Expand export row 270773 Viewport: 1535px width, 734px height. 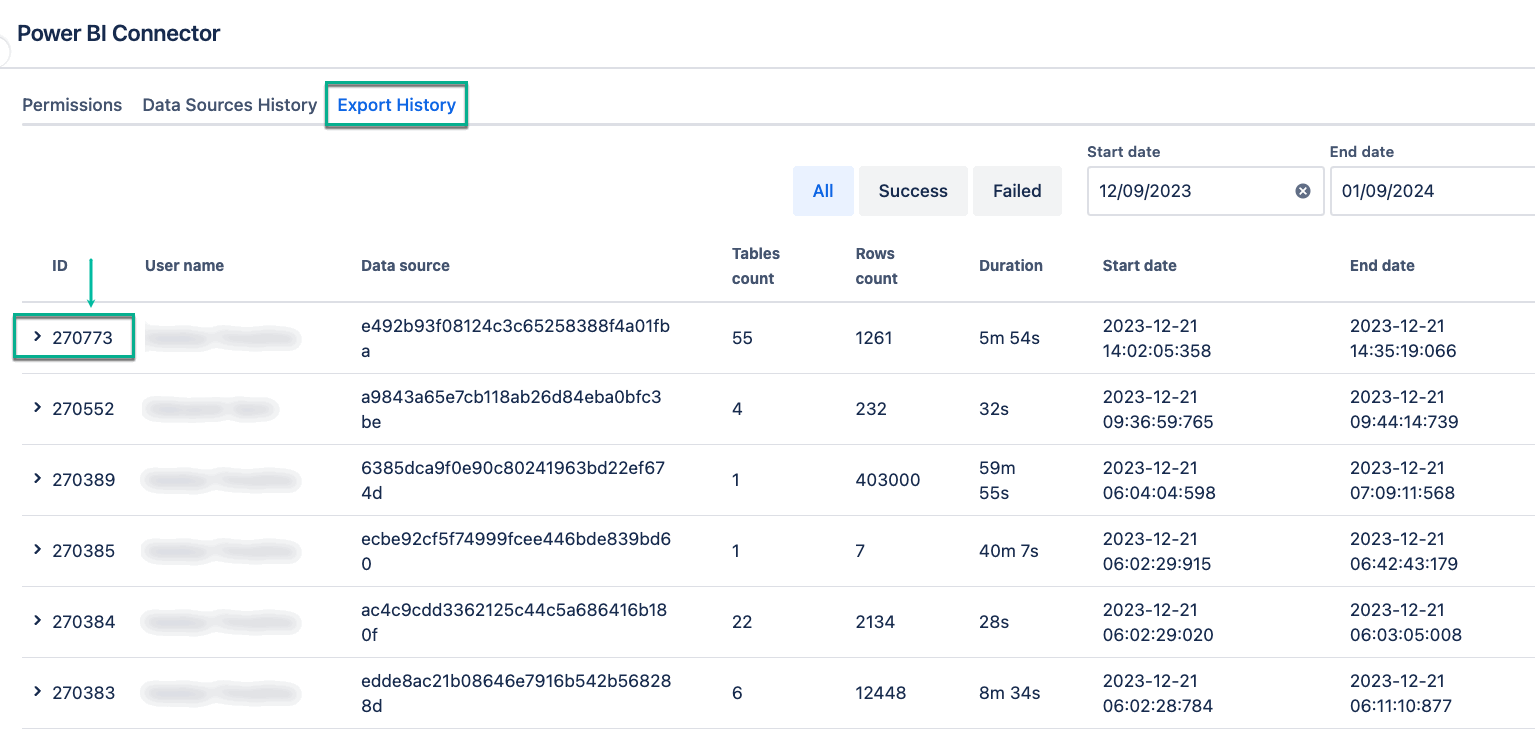[38, 337]
